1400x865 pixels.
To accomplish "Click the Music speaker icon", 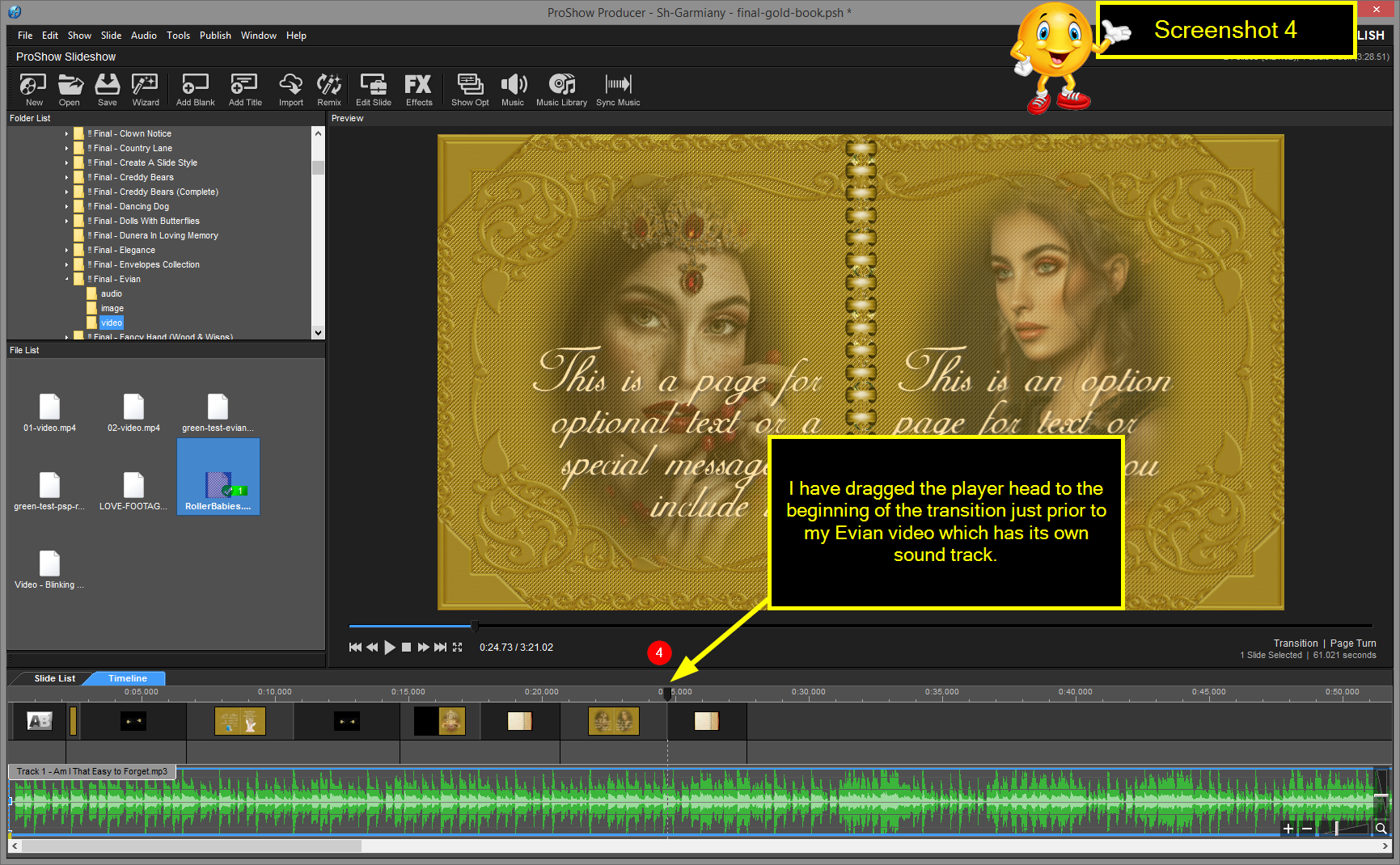I will point(513,89).
